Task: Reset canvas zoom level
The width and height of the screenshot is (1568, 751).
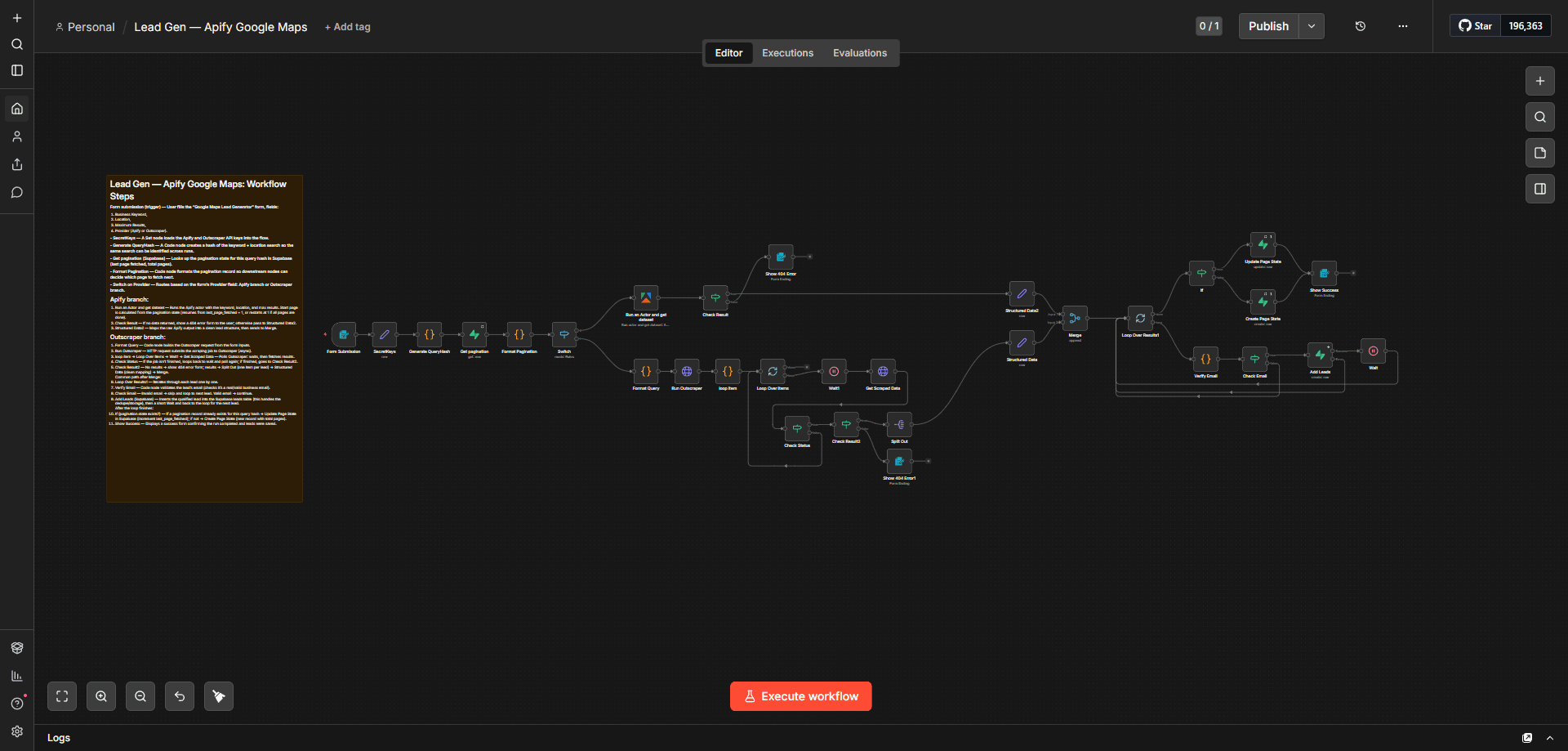Action: [180, 696]
